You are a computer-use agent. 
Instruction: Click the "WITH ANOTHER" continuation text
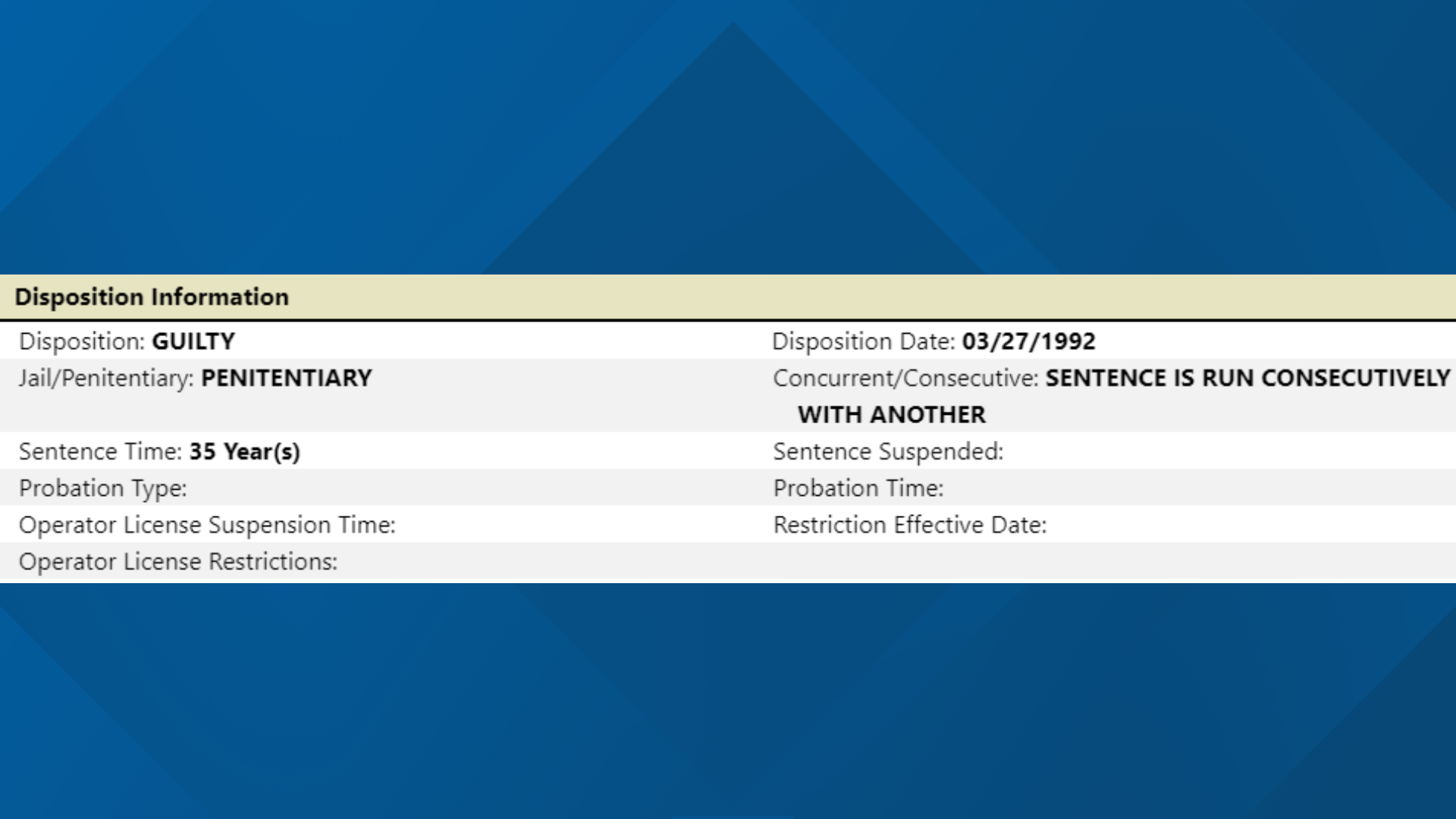click(892, 415)
